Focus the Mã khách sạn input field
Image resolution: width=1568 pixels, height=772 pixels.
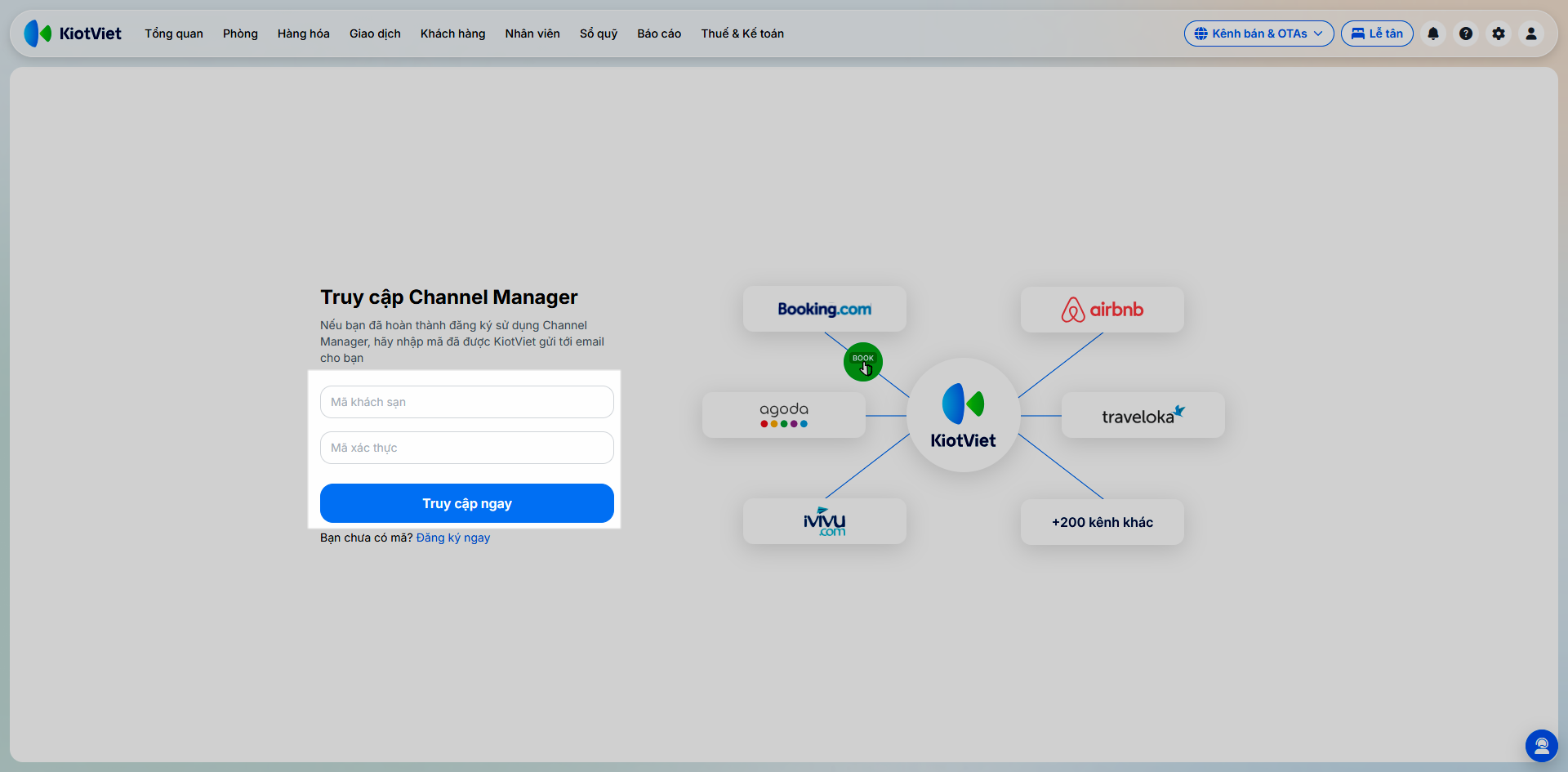[467, 402]
